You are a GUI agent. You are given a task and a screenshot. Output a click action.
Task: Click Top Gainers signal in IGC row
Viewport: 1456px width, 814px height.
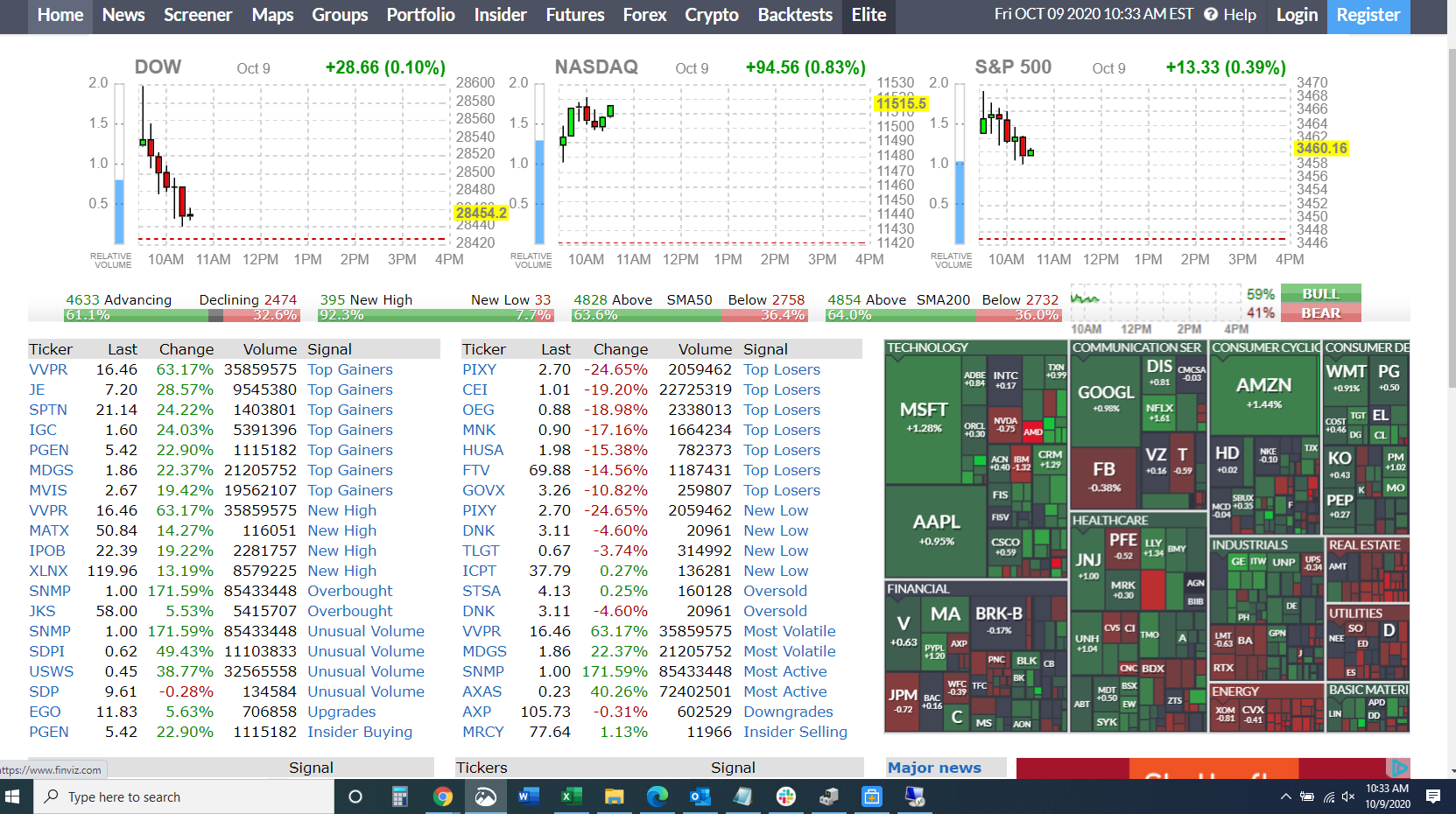tap(350, 430)
